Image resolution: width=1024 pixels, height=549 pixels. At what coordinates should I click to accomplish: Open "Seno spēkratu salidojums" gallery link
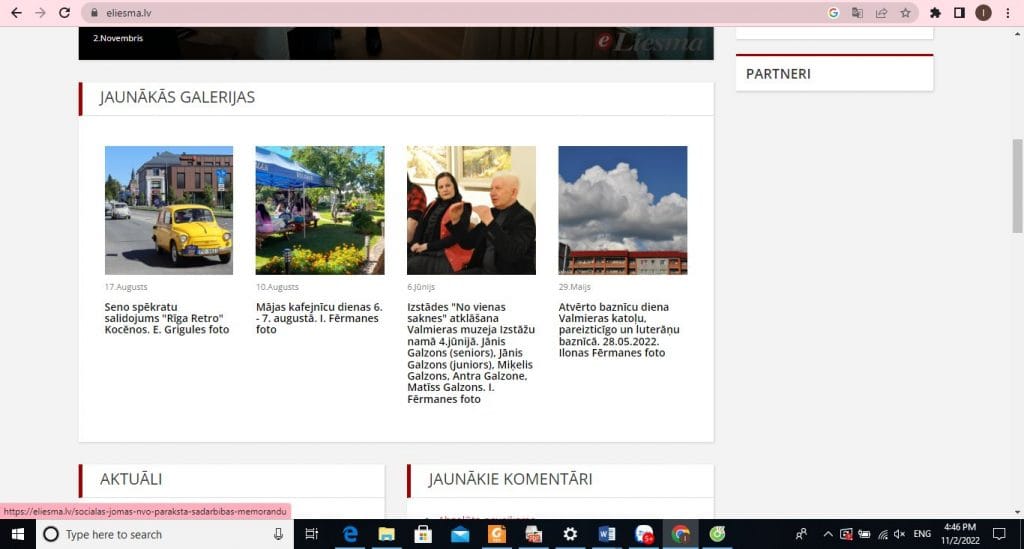(x=167, y=318)
